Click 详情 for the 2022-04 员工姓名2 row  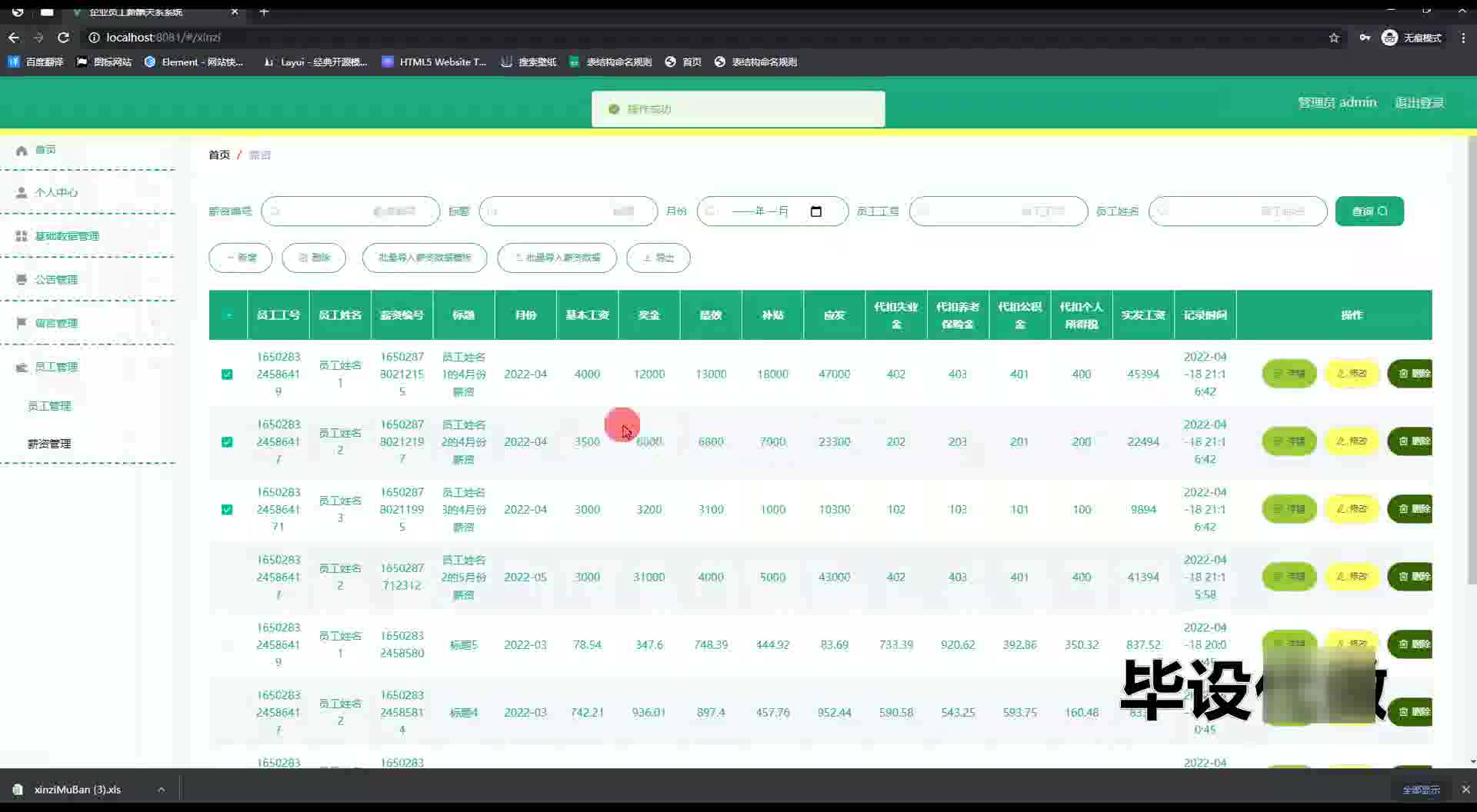[x=1289, y=441]
